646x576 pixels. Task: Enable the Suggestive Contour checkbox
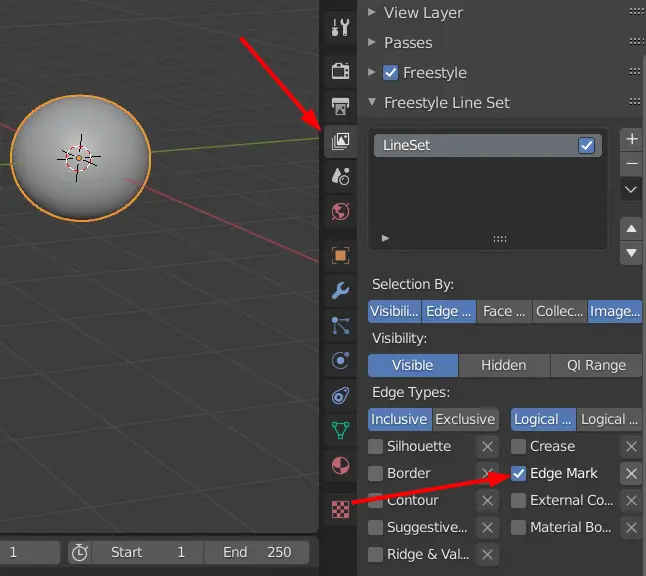[375, 527]
